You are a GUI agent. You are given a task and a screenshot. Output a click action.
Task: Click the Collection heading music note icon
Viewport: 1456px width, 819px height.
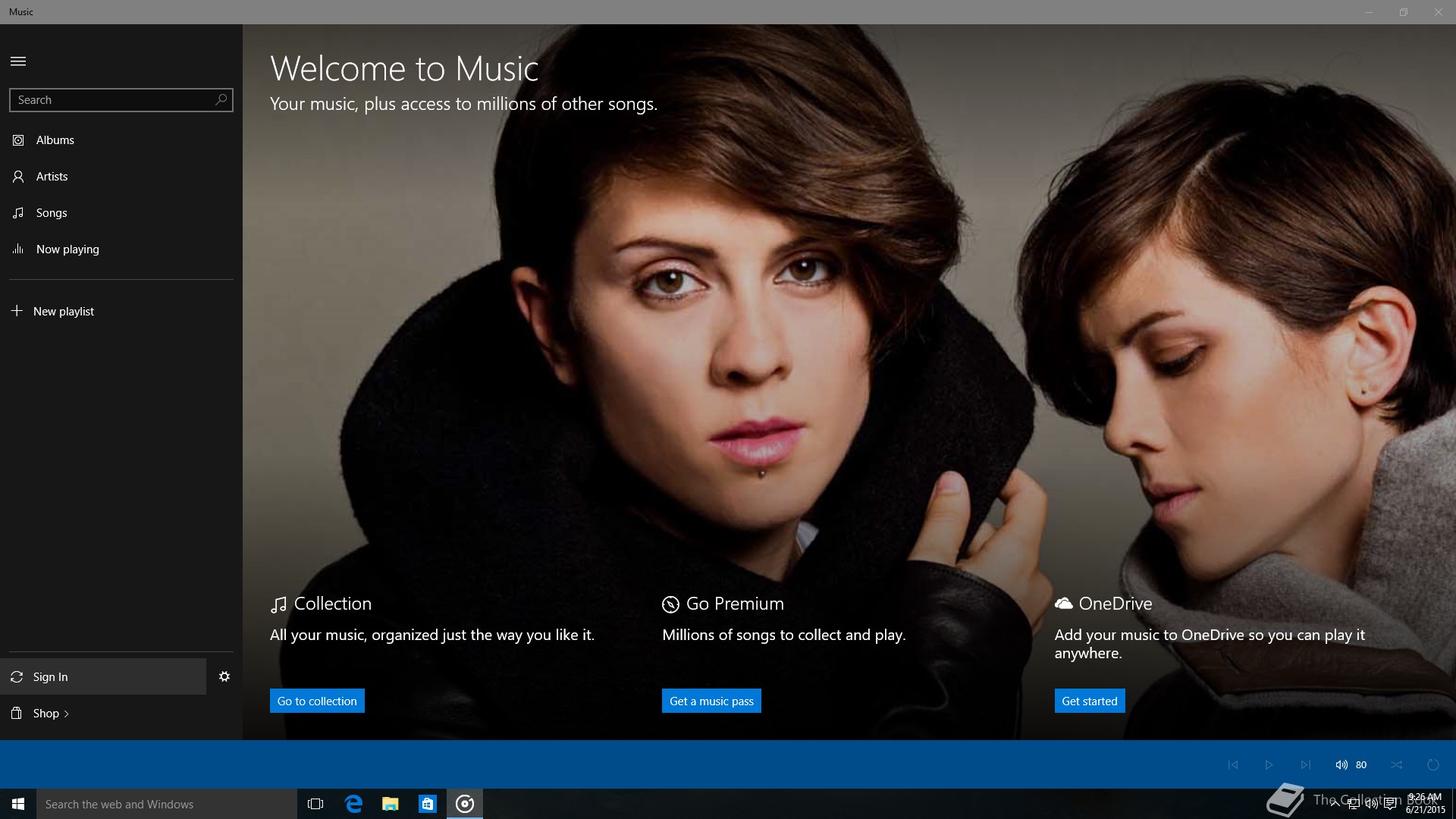pos(278,604)
